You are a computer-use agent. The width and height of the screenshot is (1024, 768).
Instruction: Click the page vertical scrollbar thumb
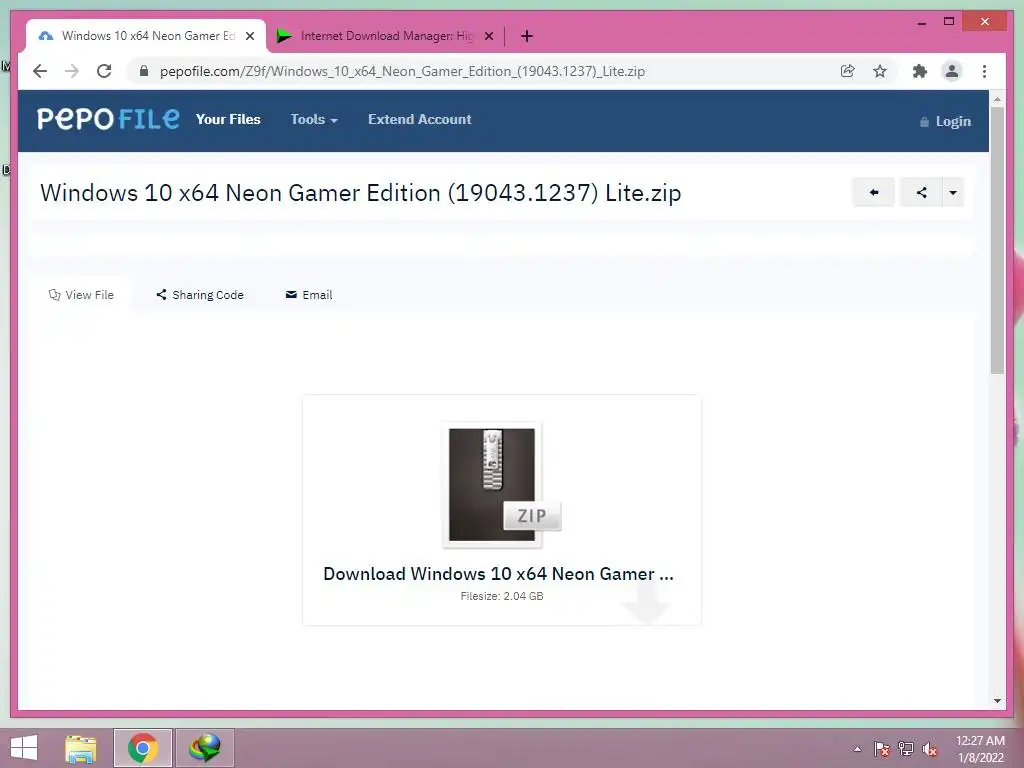pyautogui.click(x=997, y=240)
